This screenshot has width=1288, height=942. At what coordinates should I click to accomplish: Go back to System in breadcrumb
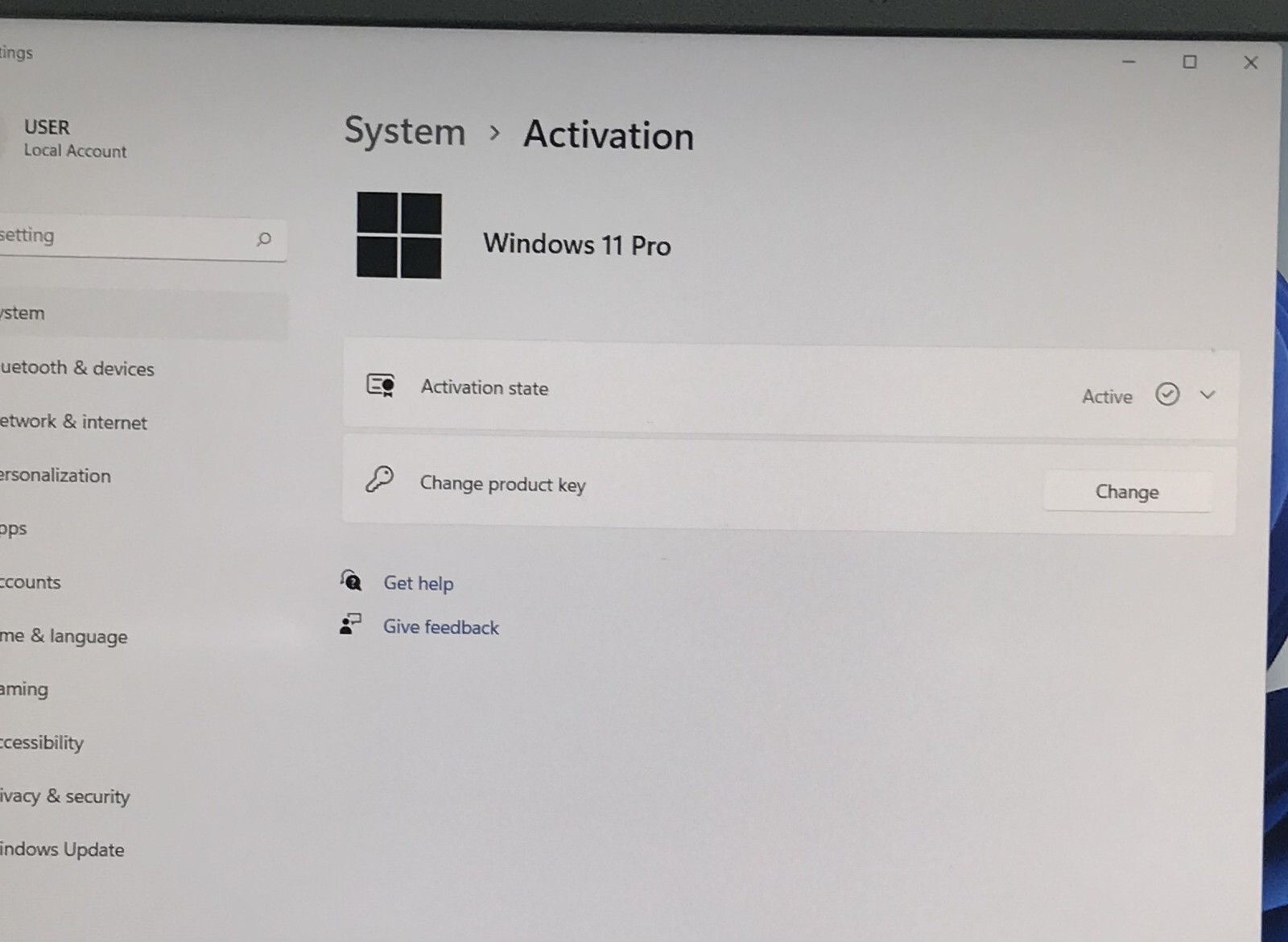[405, 131]
